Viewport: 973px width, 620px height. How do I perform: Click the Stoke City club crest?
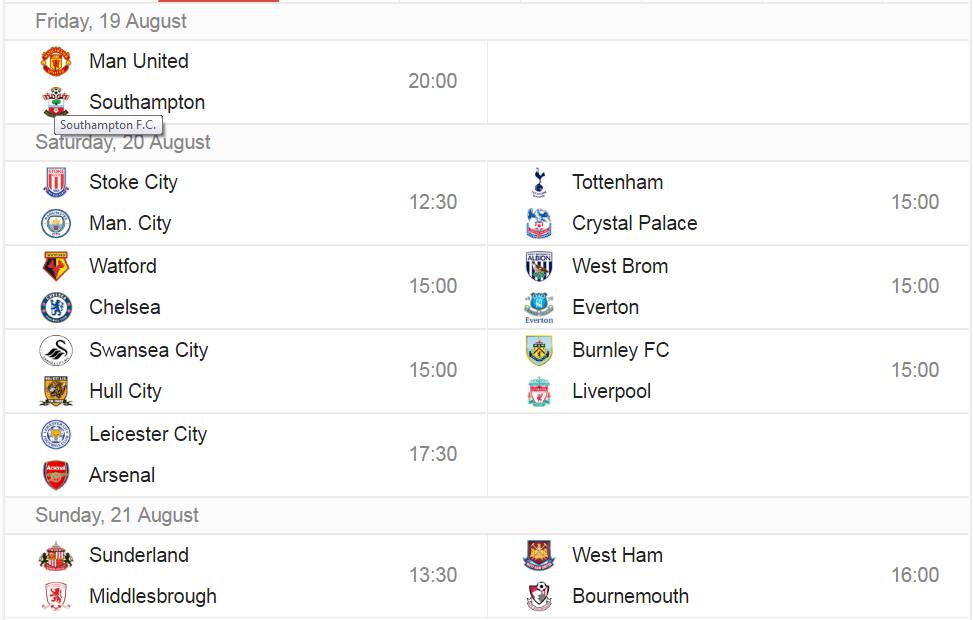tap(56, 182)
